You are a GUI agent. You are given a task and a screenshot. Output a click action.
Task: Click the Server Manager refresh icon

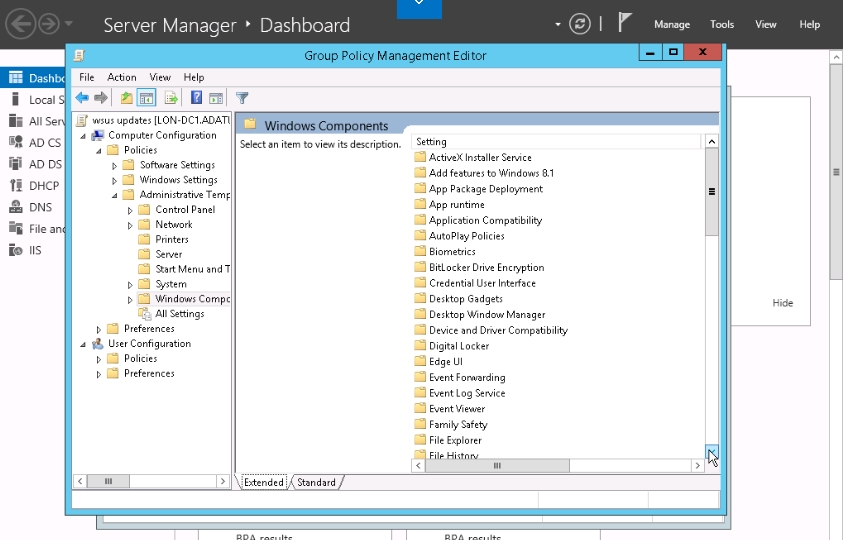pos(579,24)
